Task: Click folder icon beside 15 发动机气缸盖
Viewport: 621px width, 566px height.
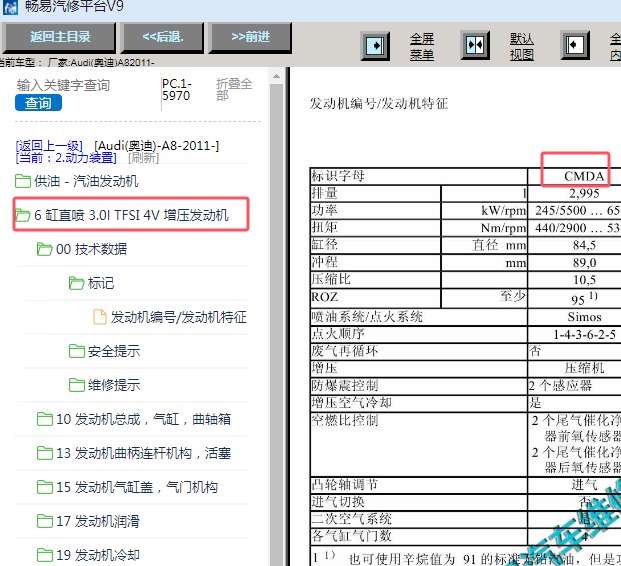Action: point(44,487)
